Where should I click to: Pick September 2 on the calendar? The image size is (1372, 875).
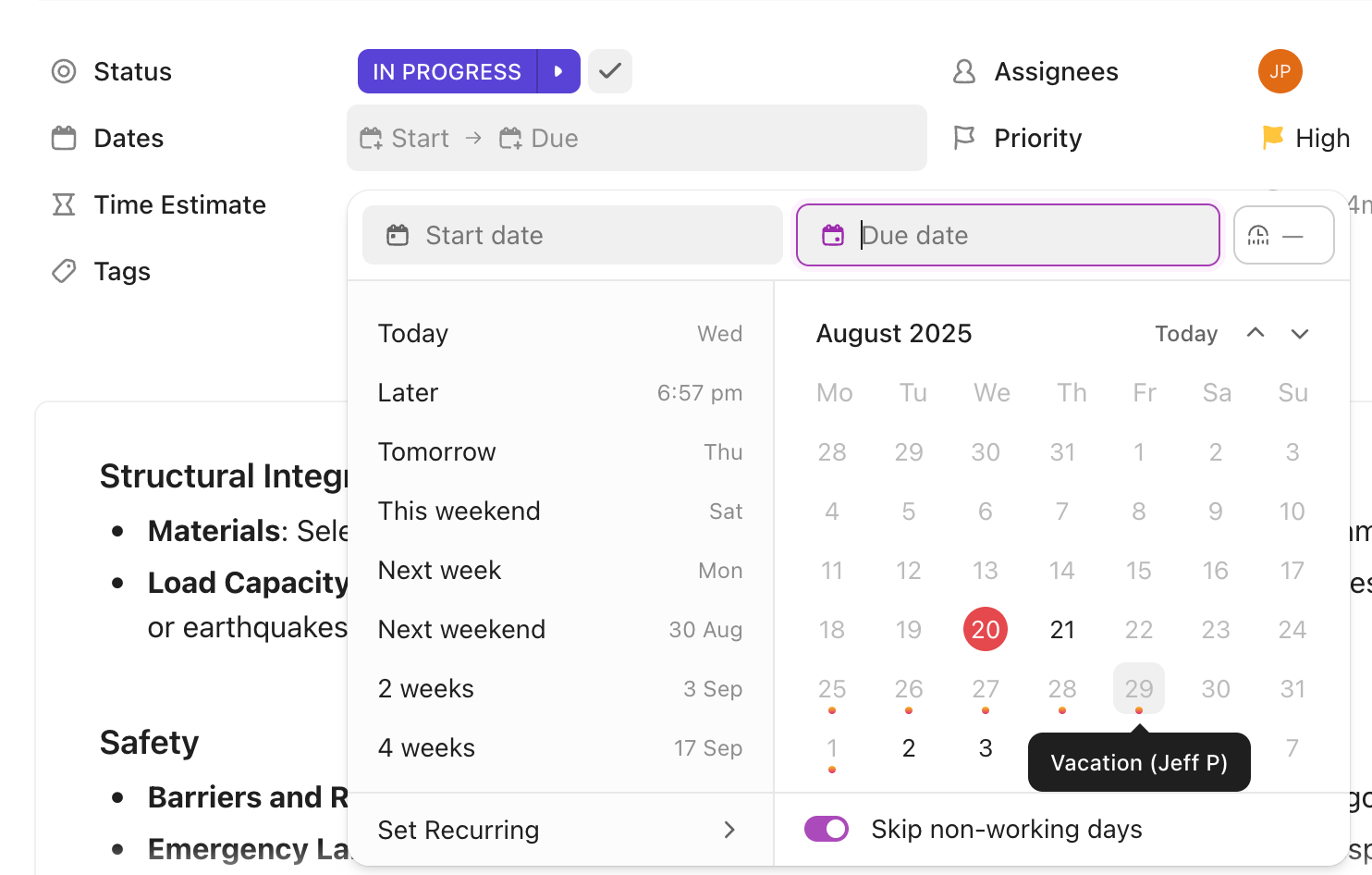coord(909,747)
